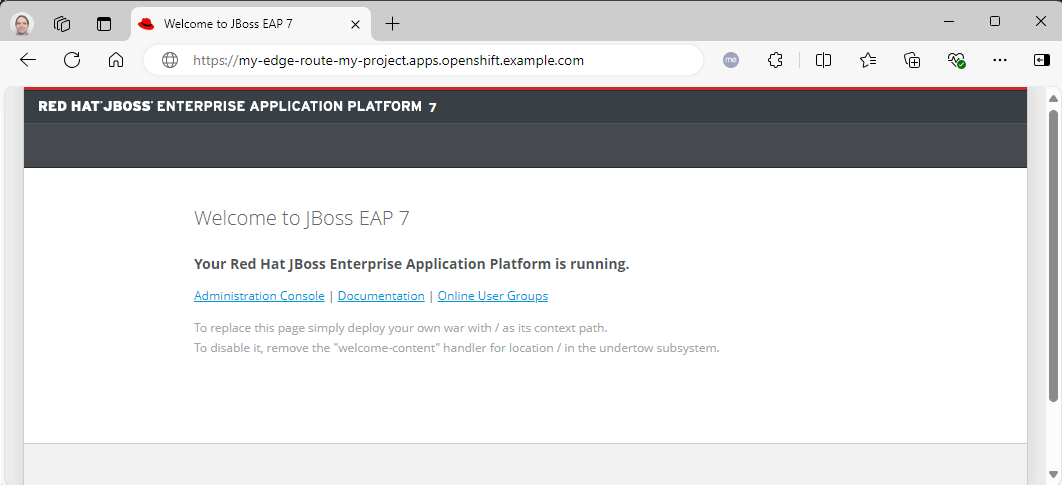Click the vertical scrollbar thumb
Screen dimensions: 1062x485
click(x=1053, y=255)
